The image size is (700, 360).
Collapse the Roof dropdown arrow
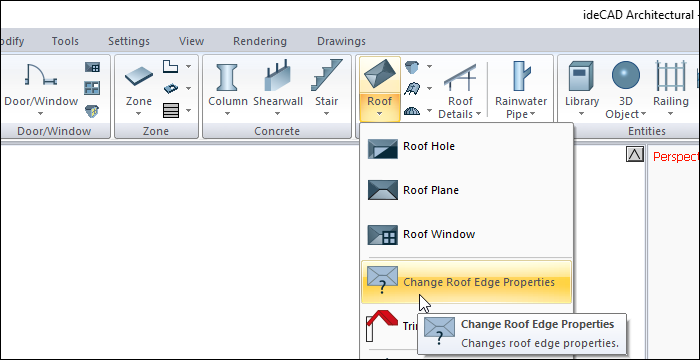pyautogui.click(x=379, y=113)
